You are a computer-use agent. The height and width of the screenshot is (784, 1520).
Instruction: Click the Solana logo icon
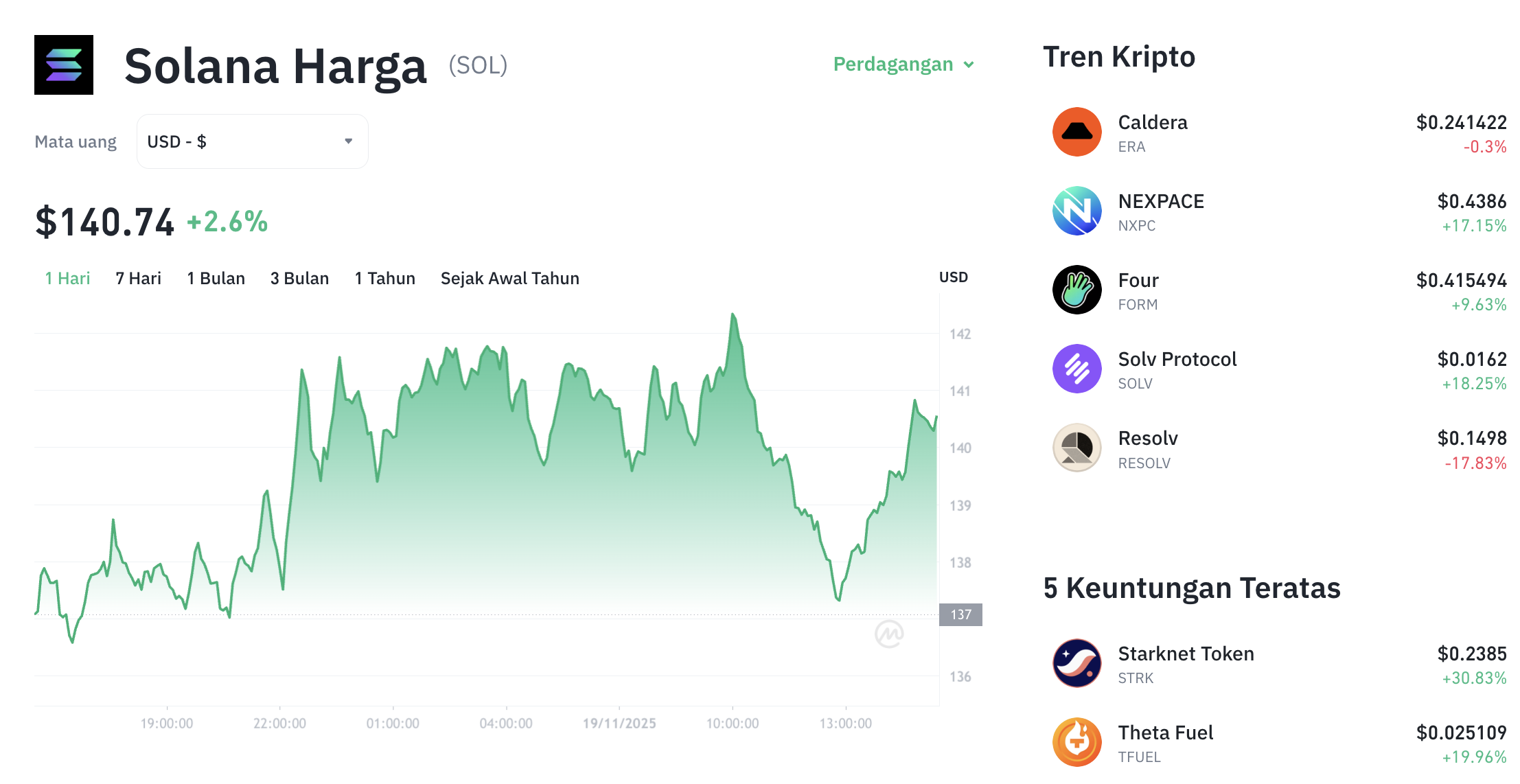(x=64, y=65)
